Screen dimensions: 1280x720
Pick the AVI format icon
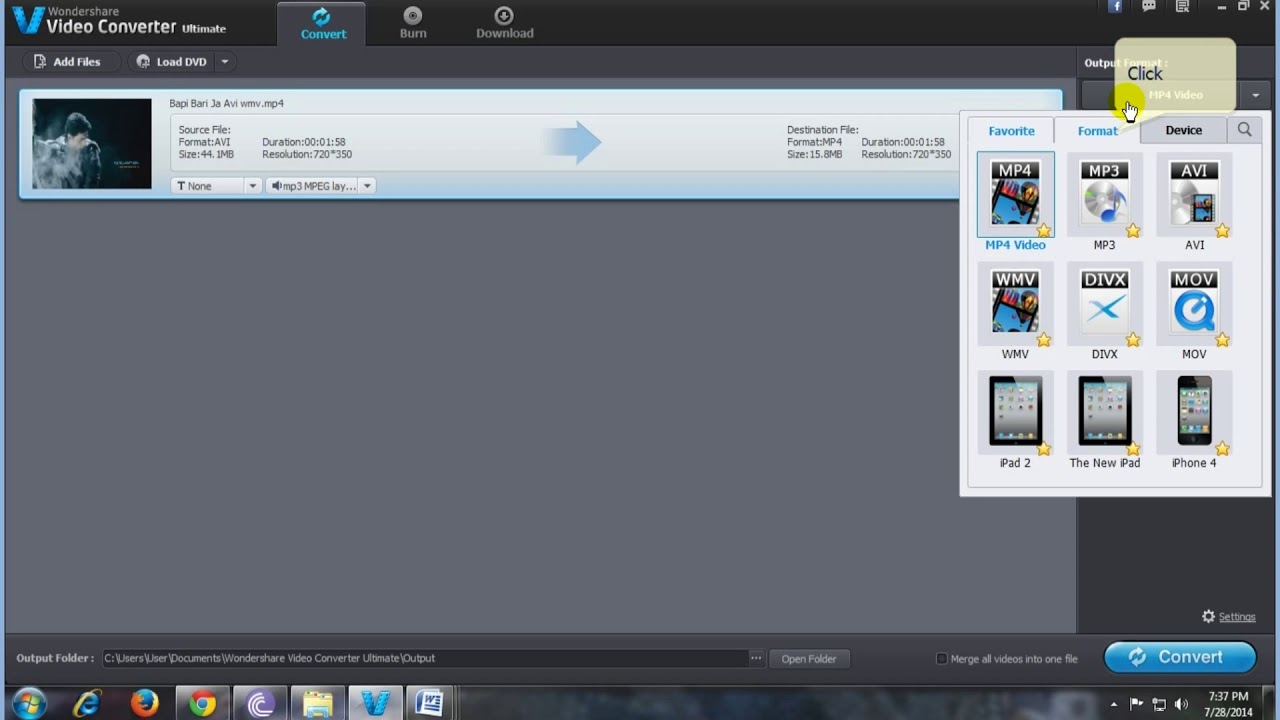[x=1194, y=194]
